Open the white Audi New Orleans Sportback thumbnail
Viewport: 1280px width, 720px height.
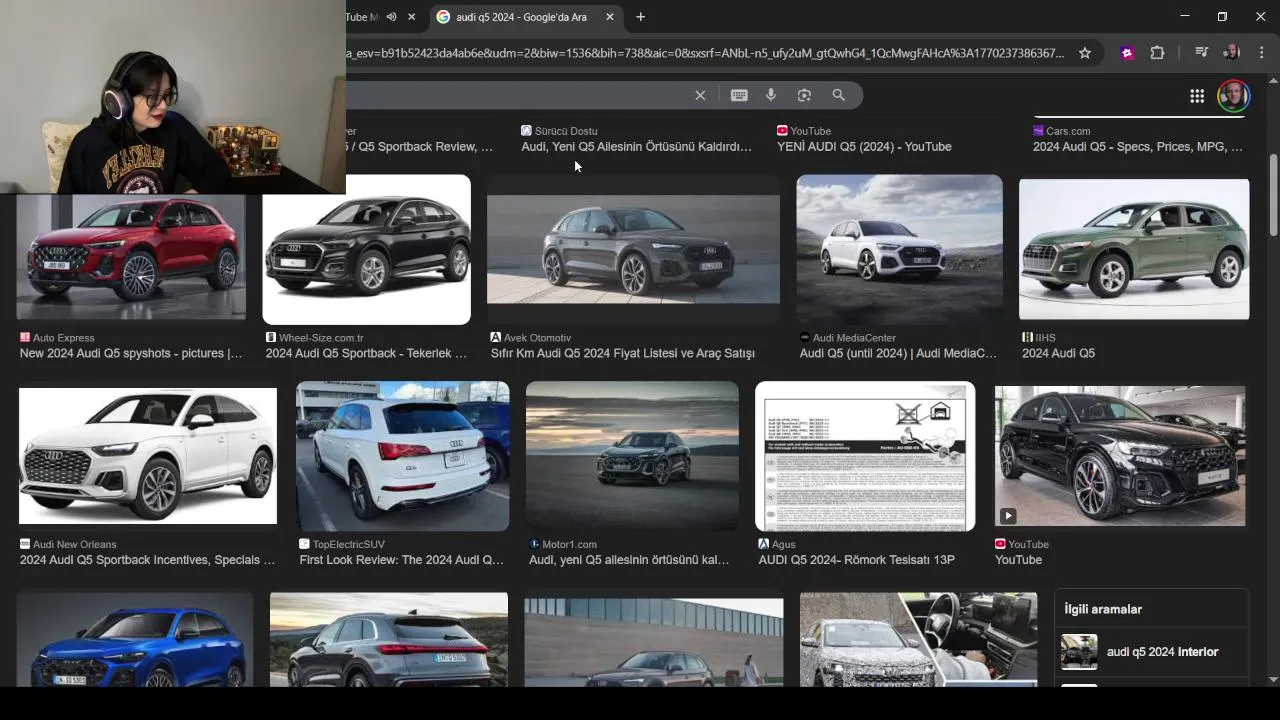[148, 456]
